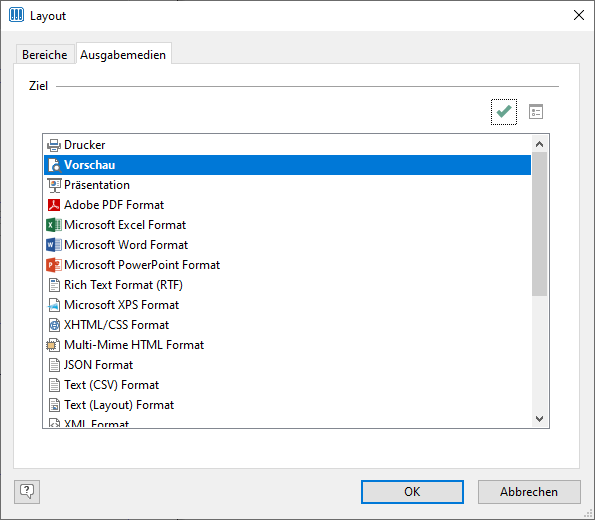Click the XHTML/CSS globe icon

tap(54, 325)
